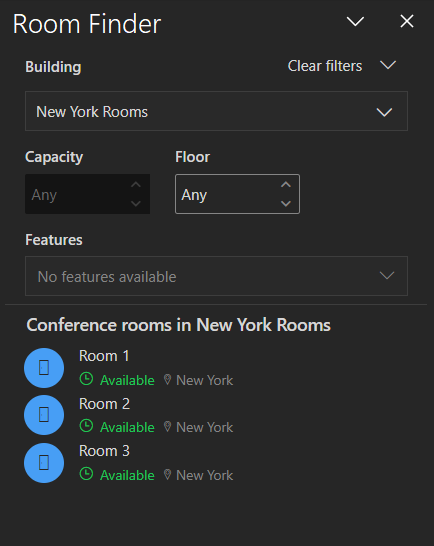
Task: Click the blue door icon for Room 2
Action: click(44, 415)
